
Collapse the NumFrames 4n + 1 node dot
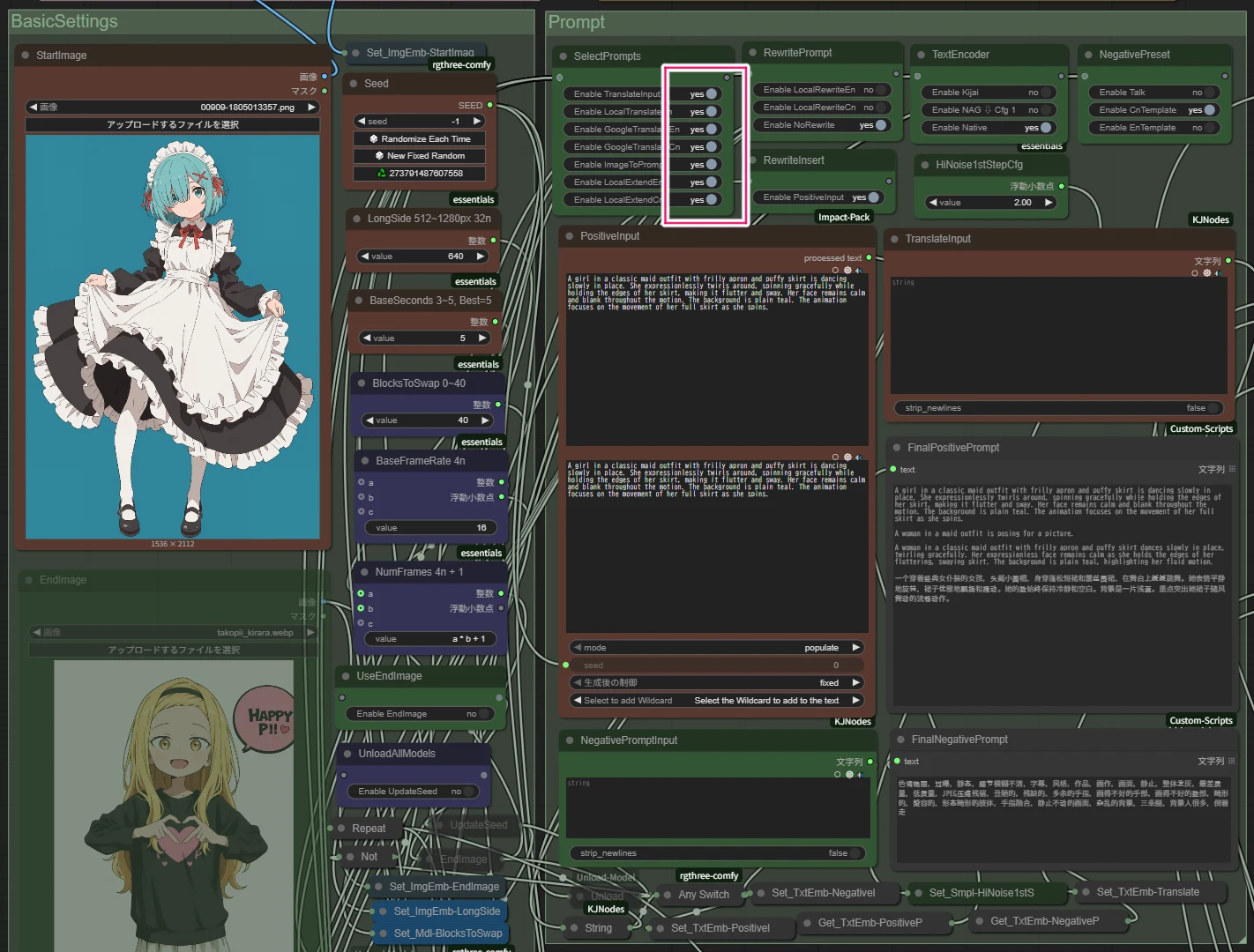(x=363, y=572)
